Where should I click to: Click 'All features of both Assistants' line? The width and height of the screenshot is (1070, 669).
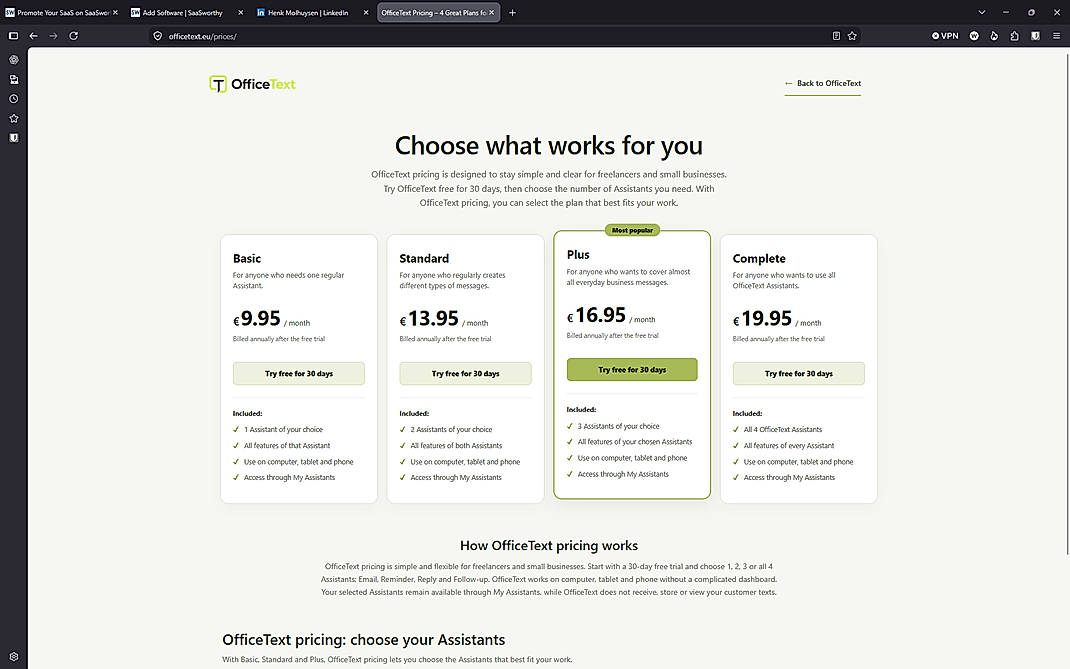click(x=456, y=446)
